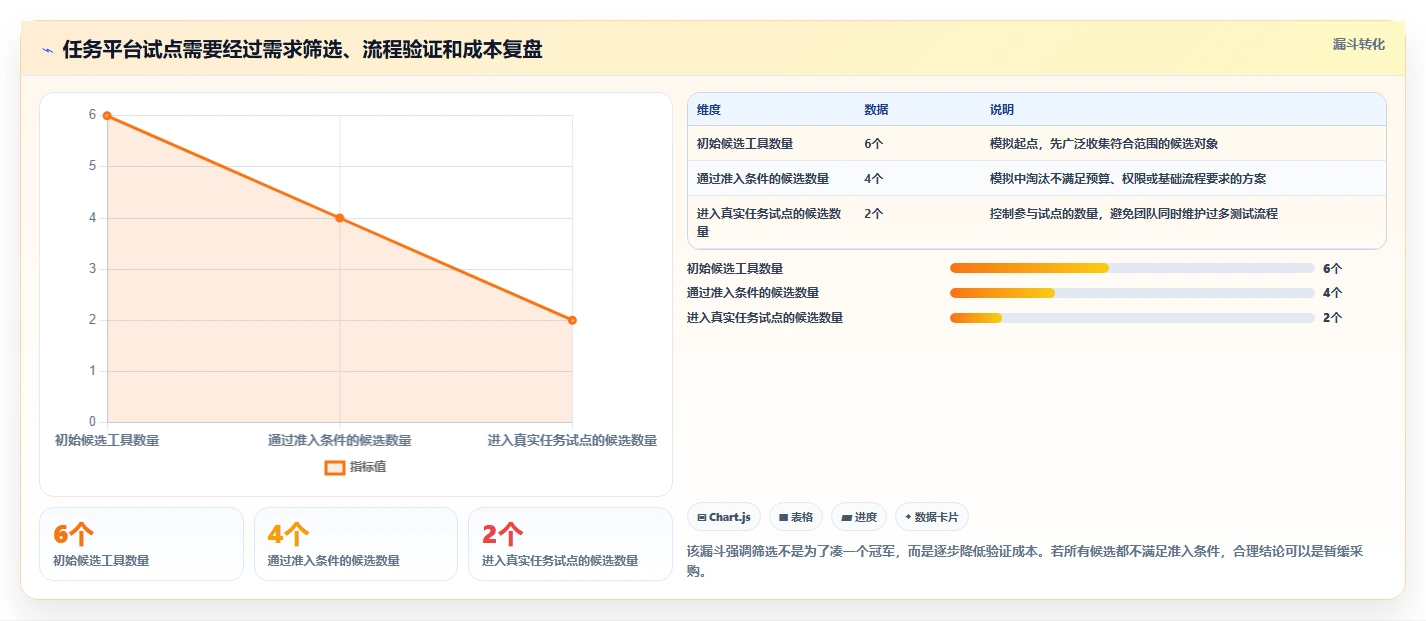Open the 2个 进入真实任务试点 data card
Image resolution: width=1426 pixels, height=621 pixels.
click(x=570, y=544)
